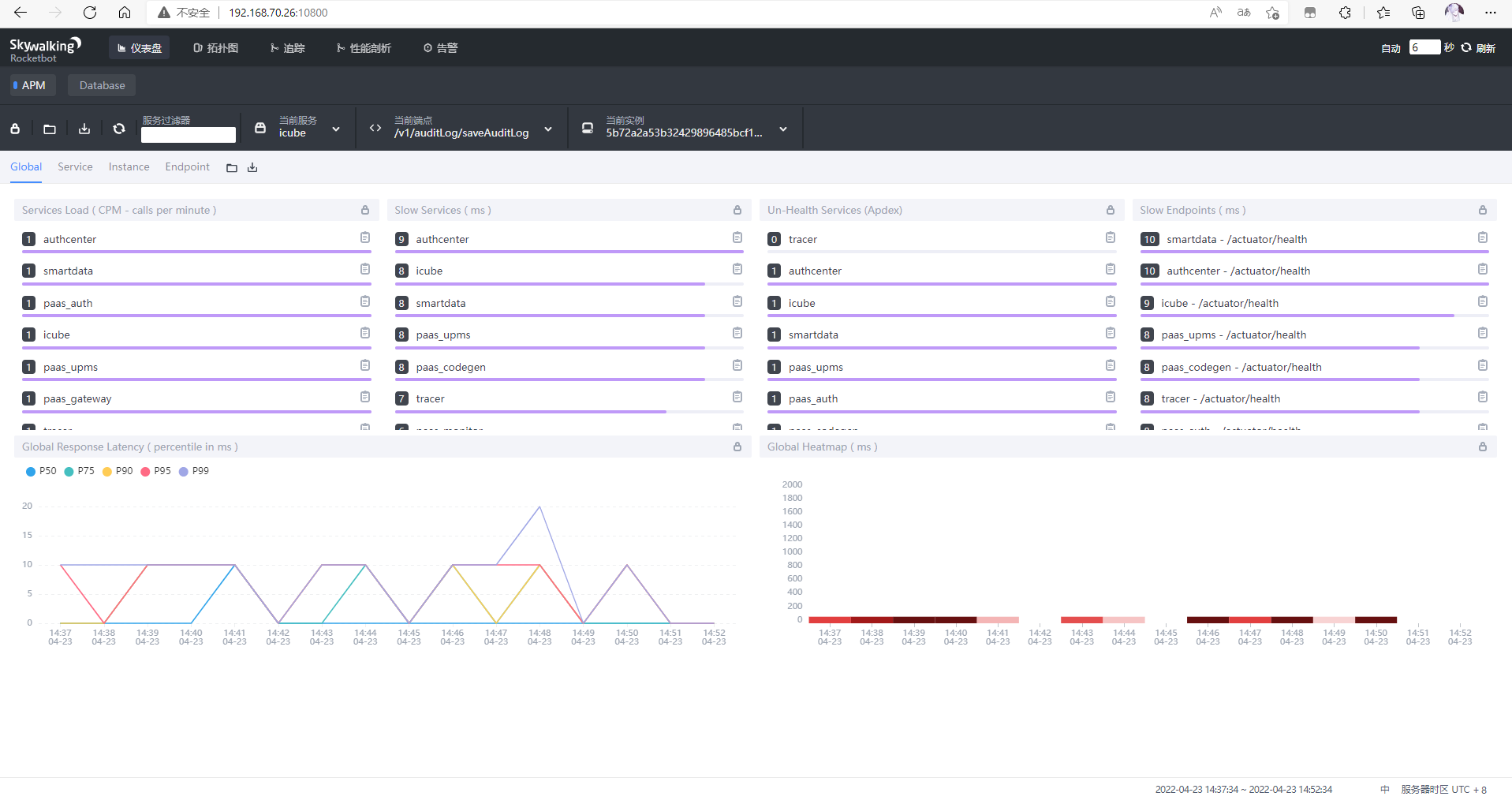Switch to the Instance tab
The height and width of the screenshot is (800, 1512).
129,166
